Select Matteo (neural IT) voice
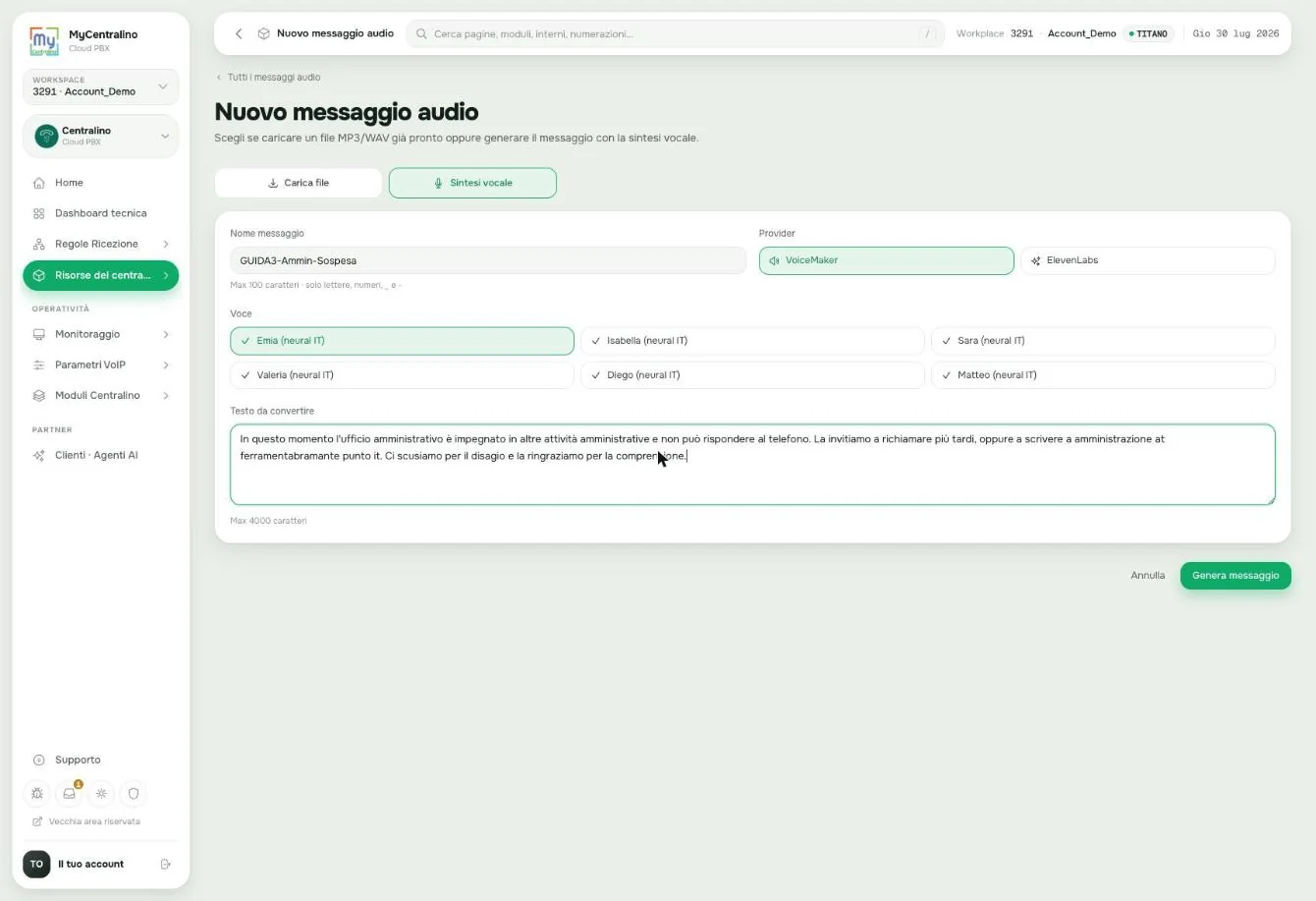This screenshot has width=1316, height=901. pos(1103,375)
